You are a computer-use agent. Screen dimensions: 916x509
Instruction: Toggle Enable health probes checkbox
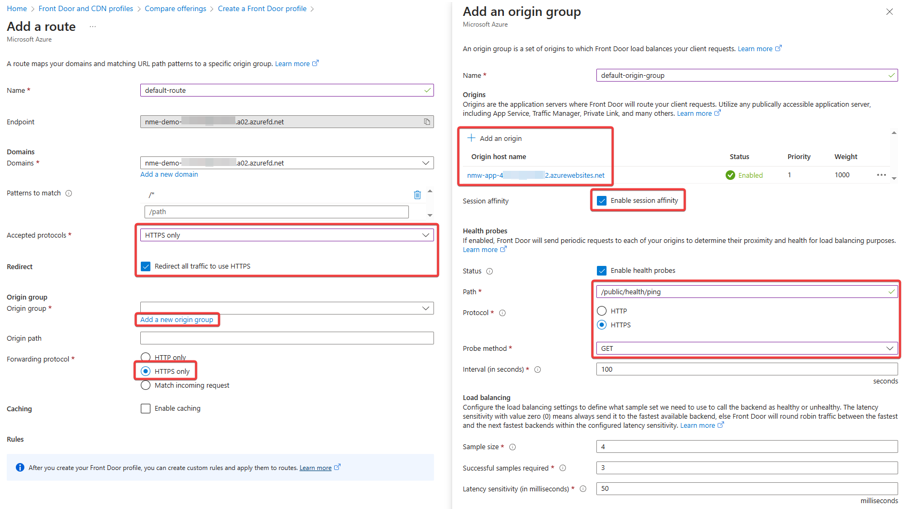point(602,271)
